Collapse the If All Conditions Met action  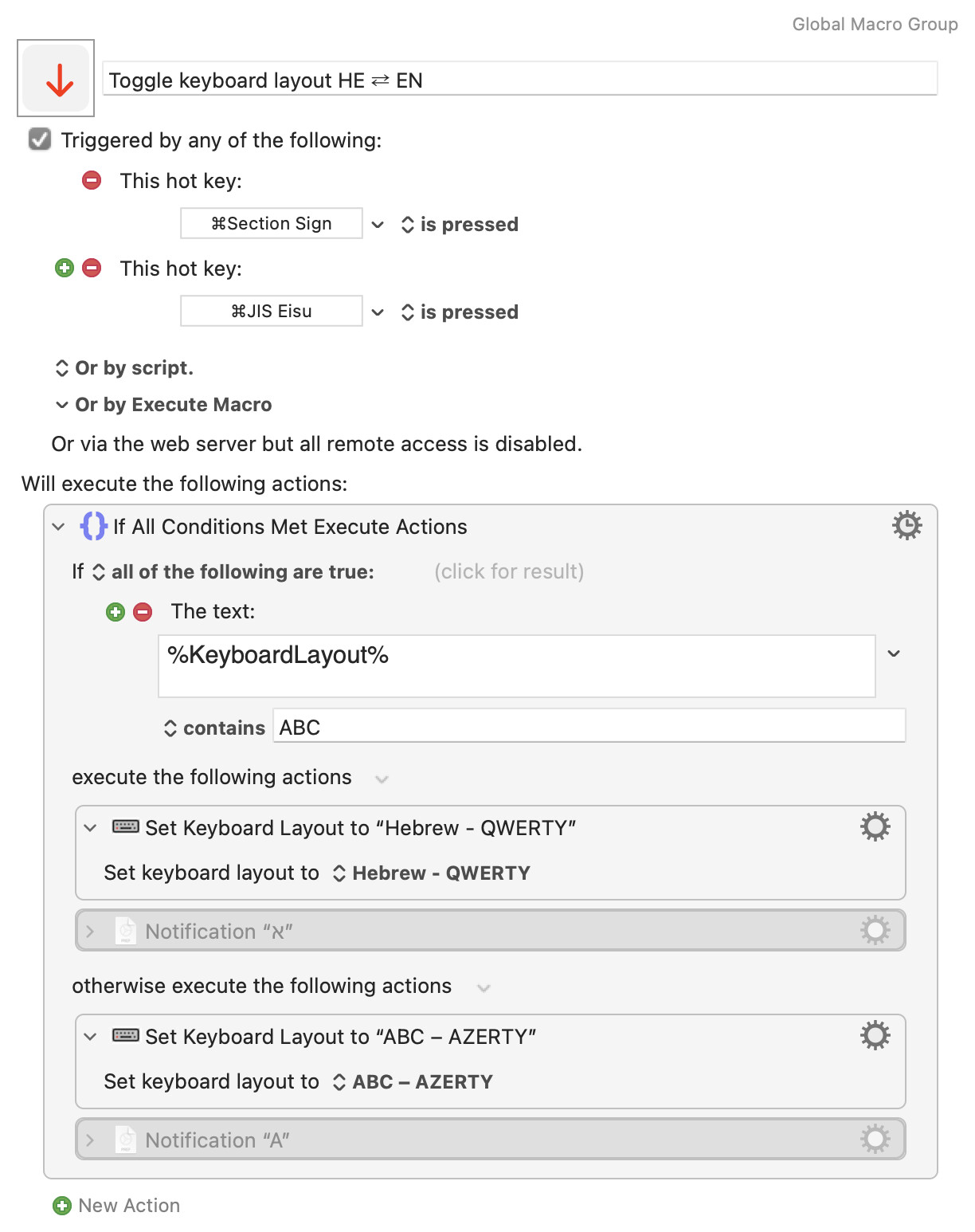pos(58,527)
